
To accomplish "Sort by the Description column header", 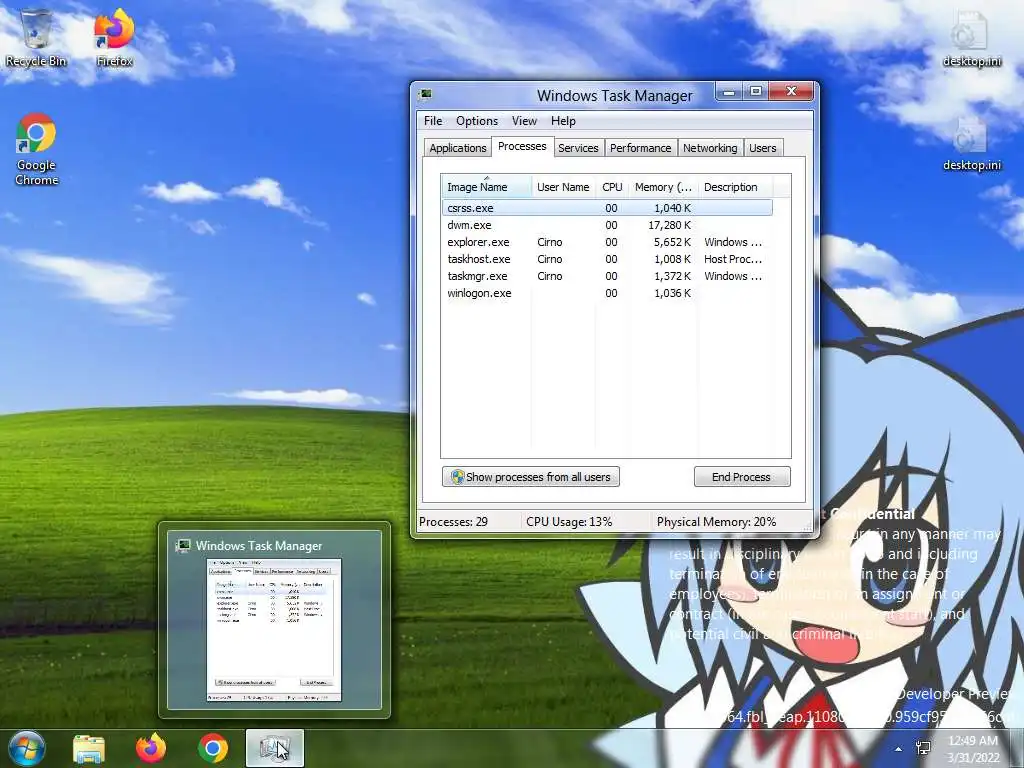I will tap(735, 187).
